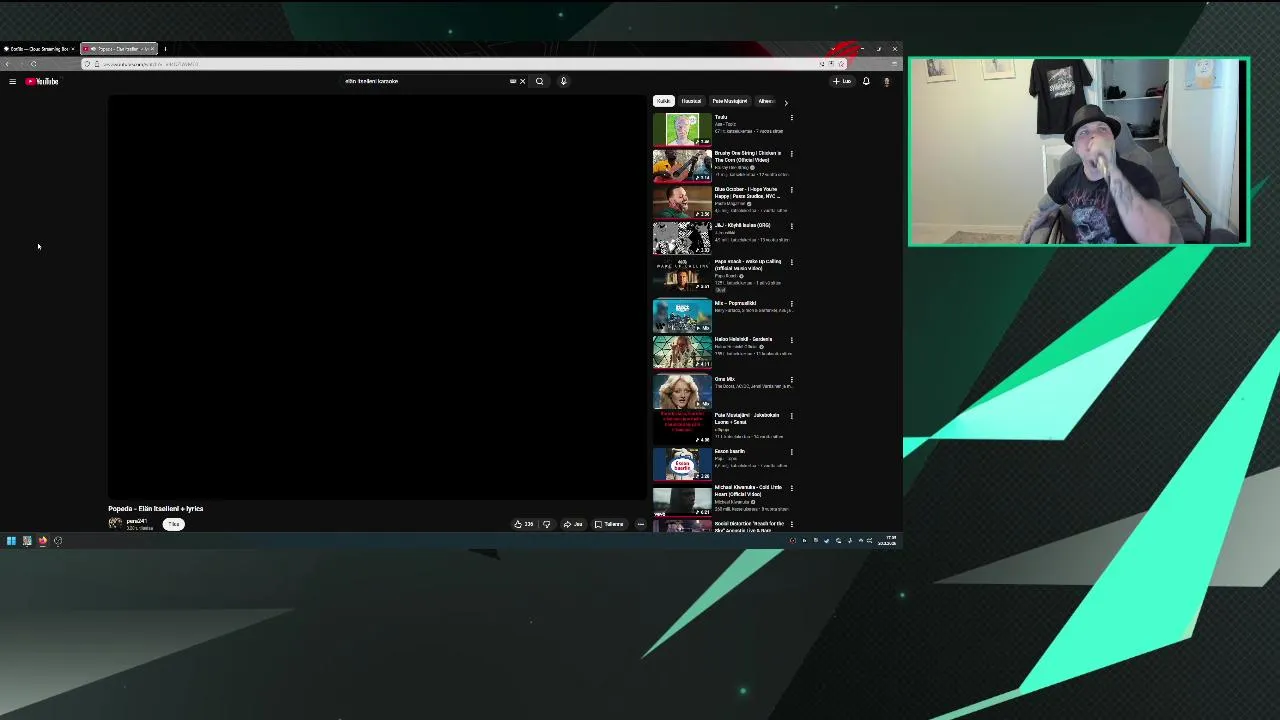Open a new browser tab with plus
Viewport: 1280px width, 720px height.
pyautogui.click(x=165, y=49)
